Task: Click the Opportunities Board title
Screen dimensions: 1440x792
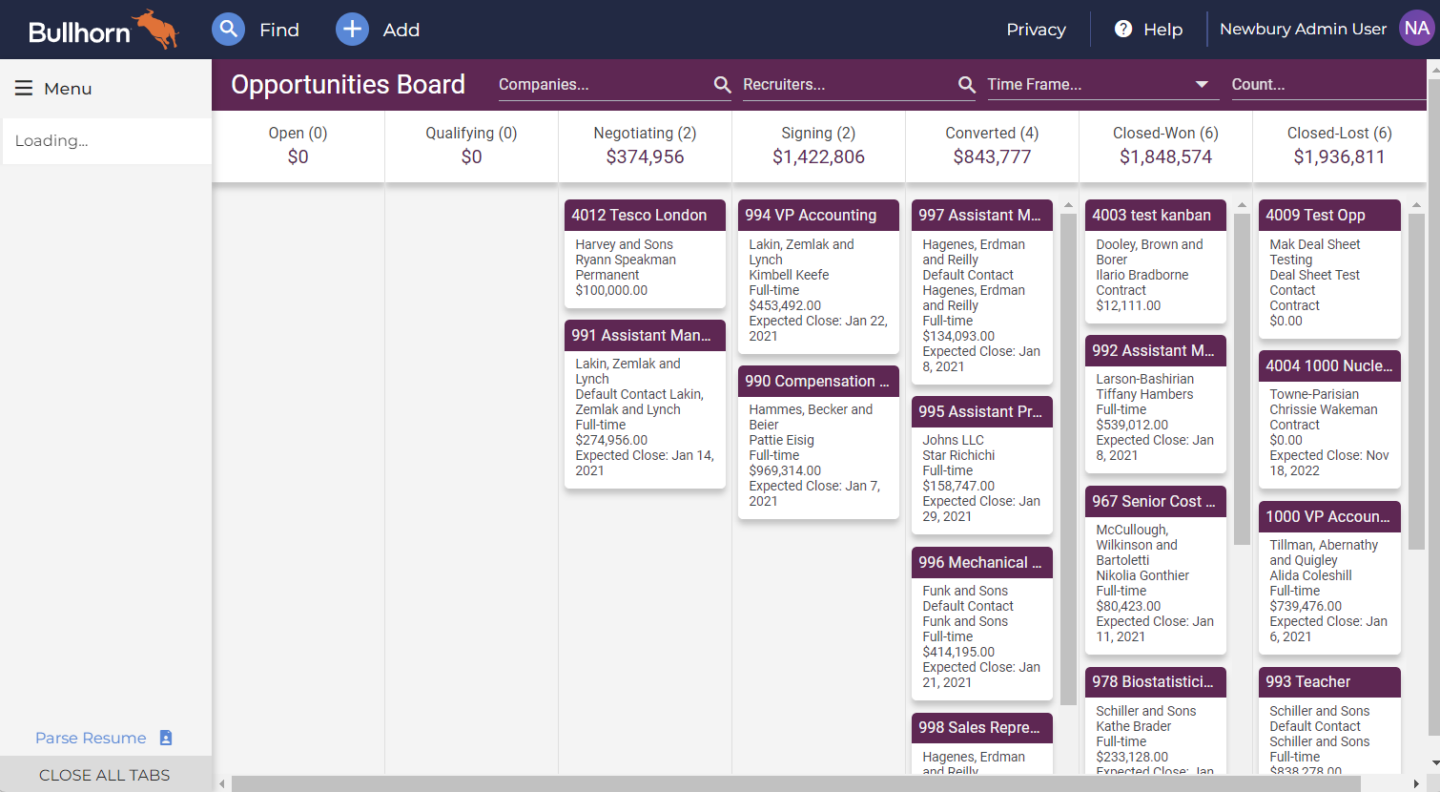Action: tap(348, 85)
